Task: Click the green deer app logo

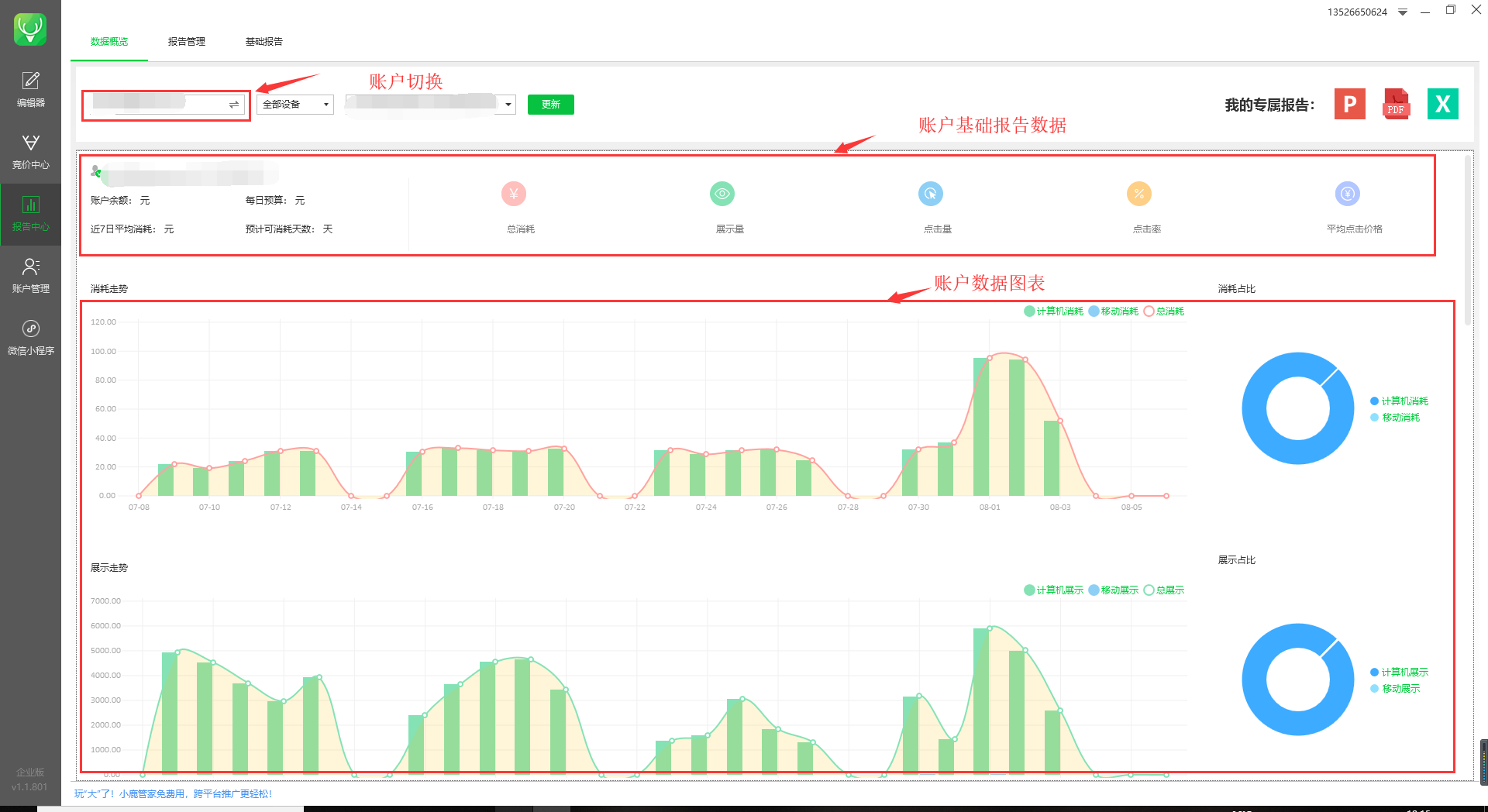Action: tap(30, 29)
